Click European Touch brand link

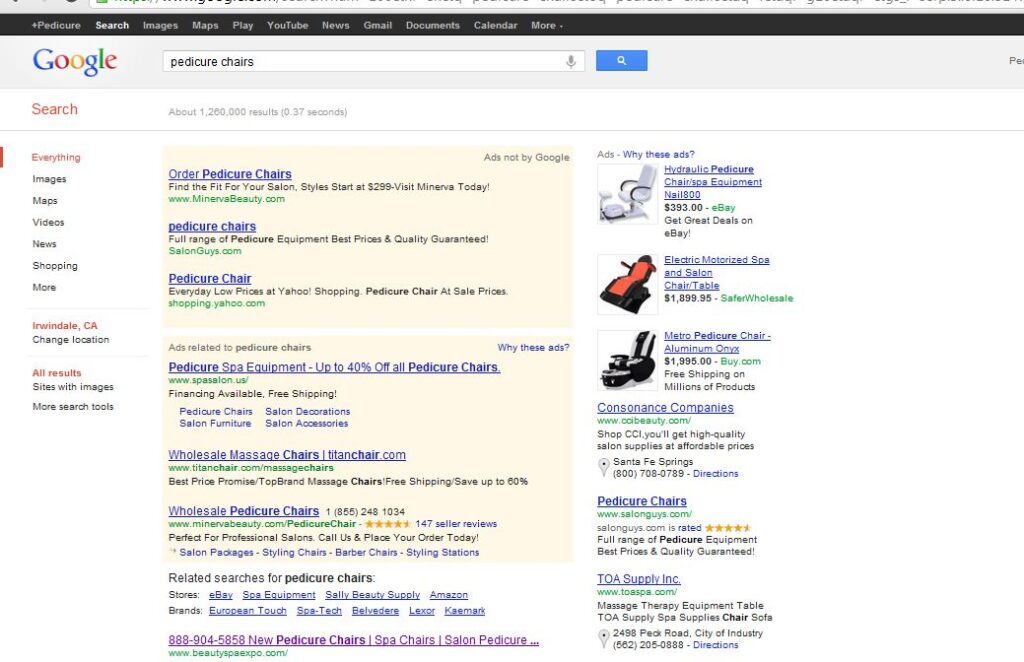248,610
